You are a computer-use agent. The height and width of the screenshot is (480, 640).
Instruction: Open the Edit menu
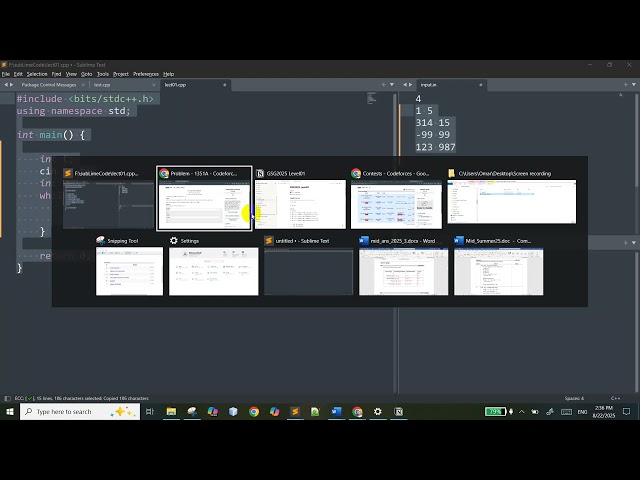pyautogui.click(x=18, y=74)
